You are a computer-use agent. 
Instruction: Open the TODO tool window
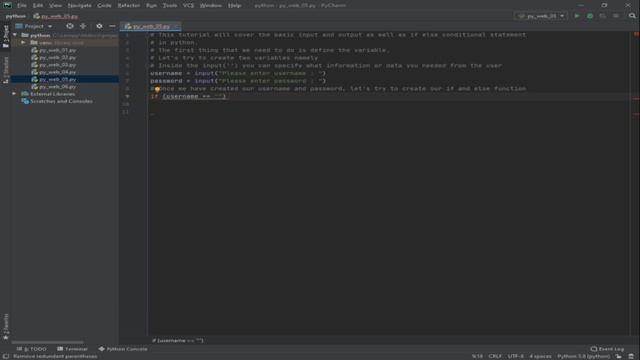click(32, 349)
